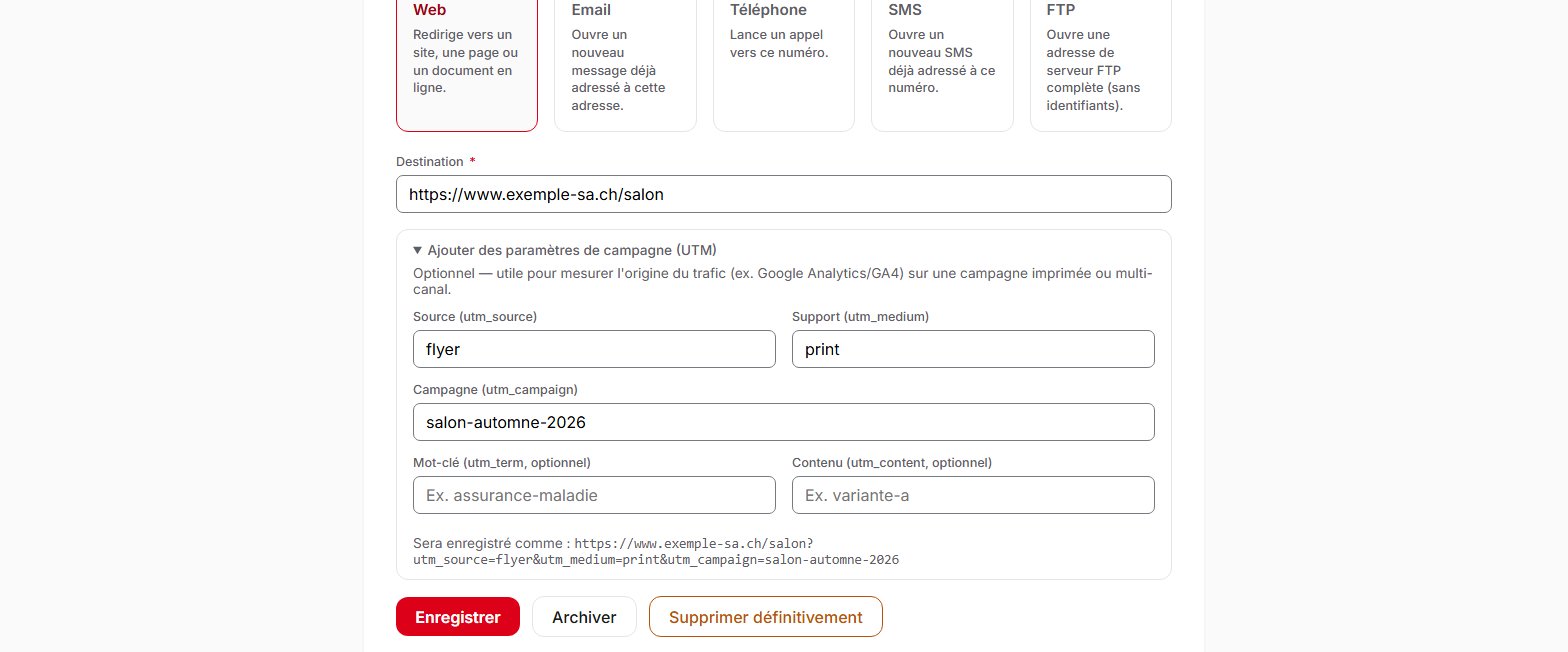Click the 'Mot-clé (utm_term, optionnel)' label
This screenshot has width=1568, height=652.
502,462
